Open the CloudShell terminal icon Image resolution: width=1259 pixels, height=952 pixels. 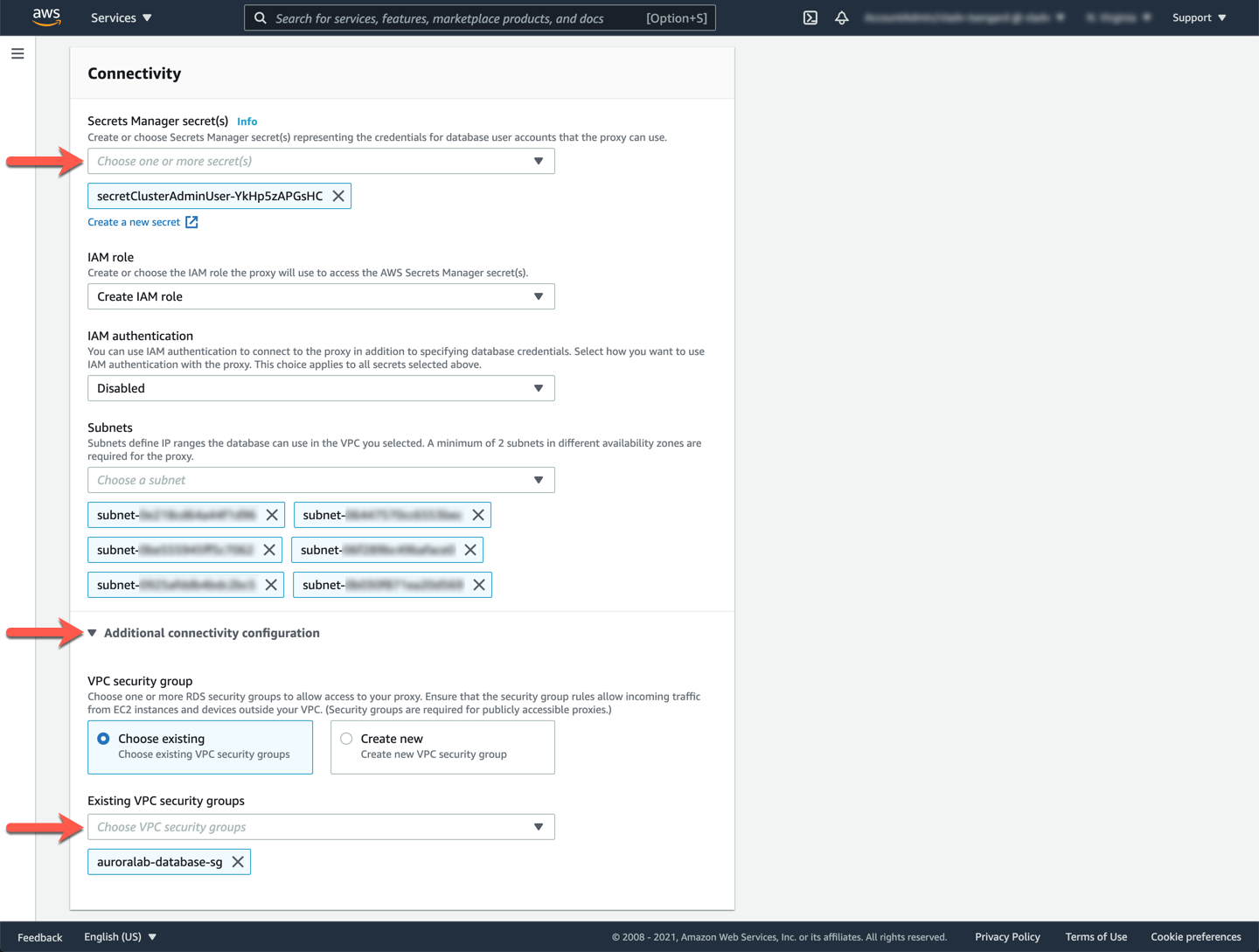[x=810, y=17]
